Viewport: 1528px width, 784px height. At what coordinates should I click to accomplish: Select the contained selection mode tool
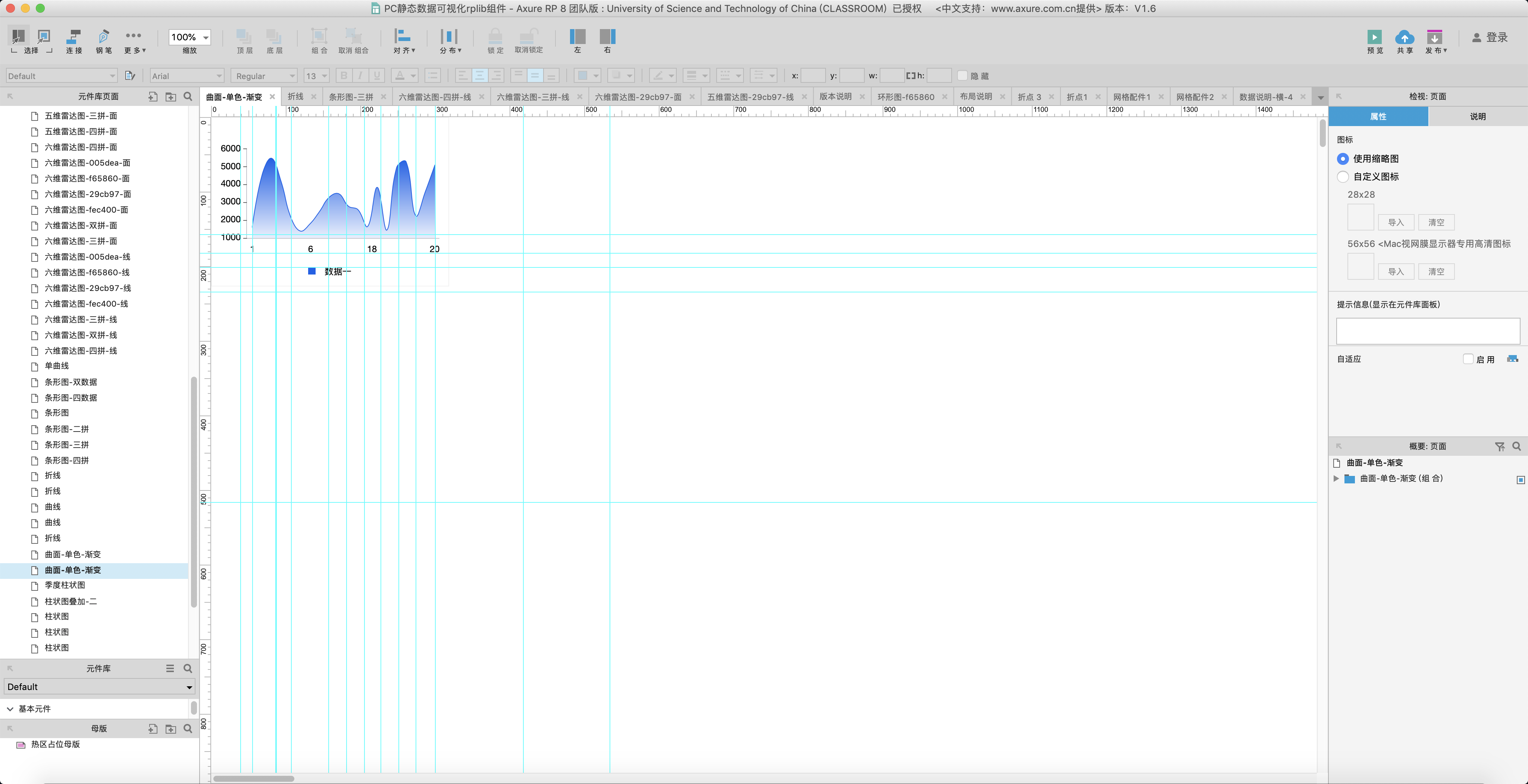coord(44,37)
